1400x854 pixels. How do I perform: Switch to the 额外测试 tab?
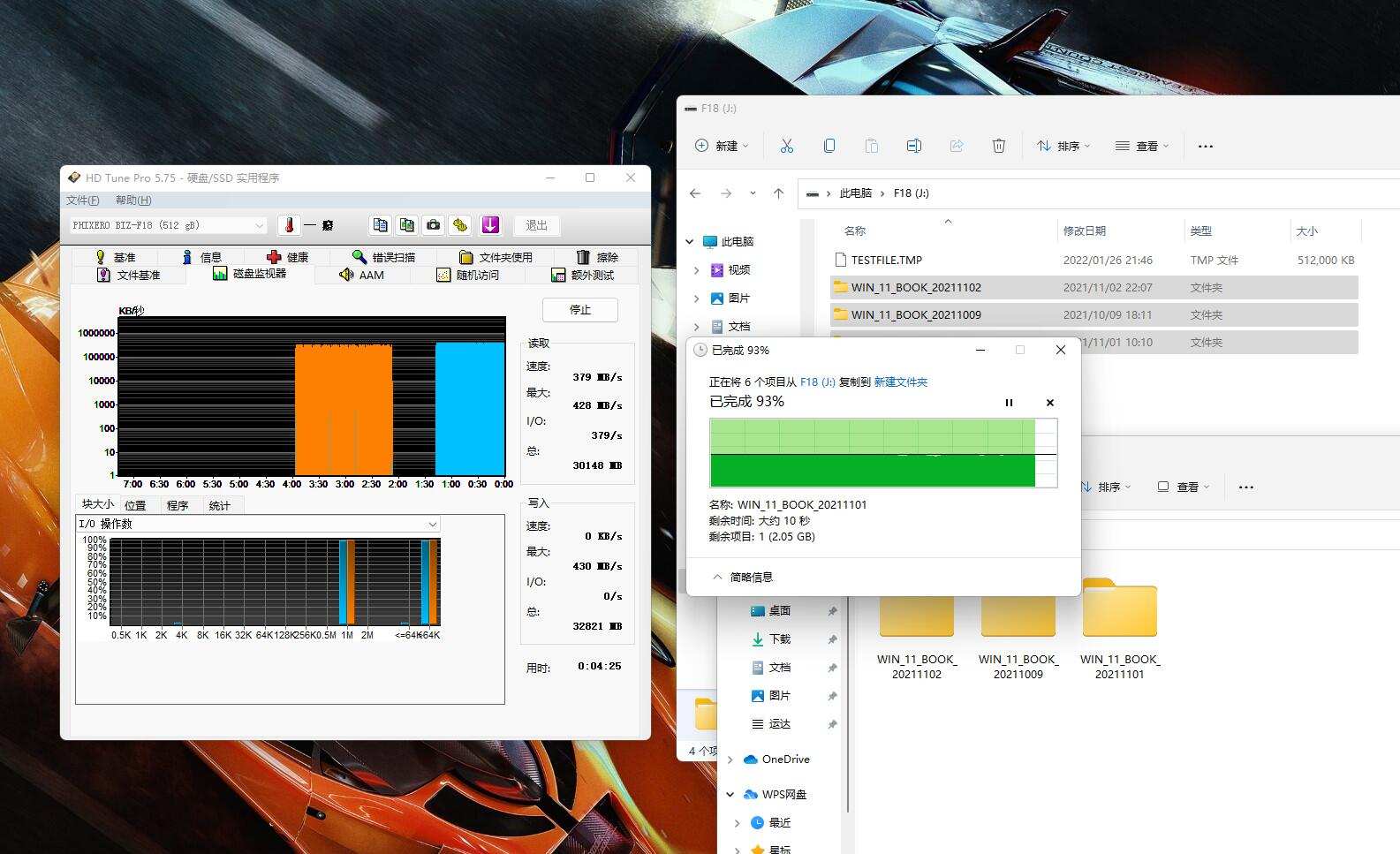(x=582, y=275)
